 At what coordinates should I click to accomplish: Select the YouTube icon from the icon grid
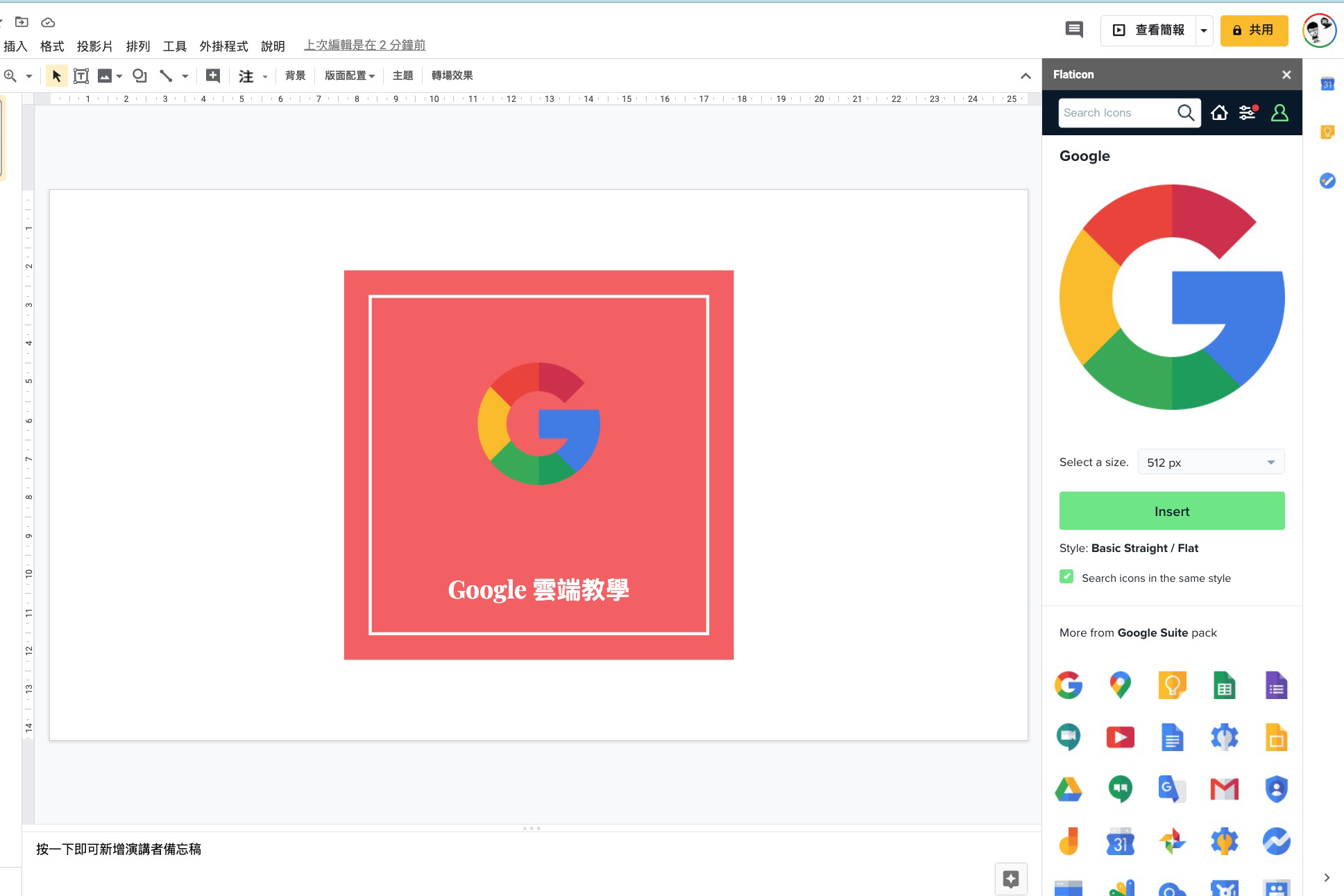[x=1120, y=737]
